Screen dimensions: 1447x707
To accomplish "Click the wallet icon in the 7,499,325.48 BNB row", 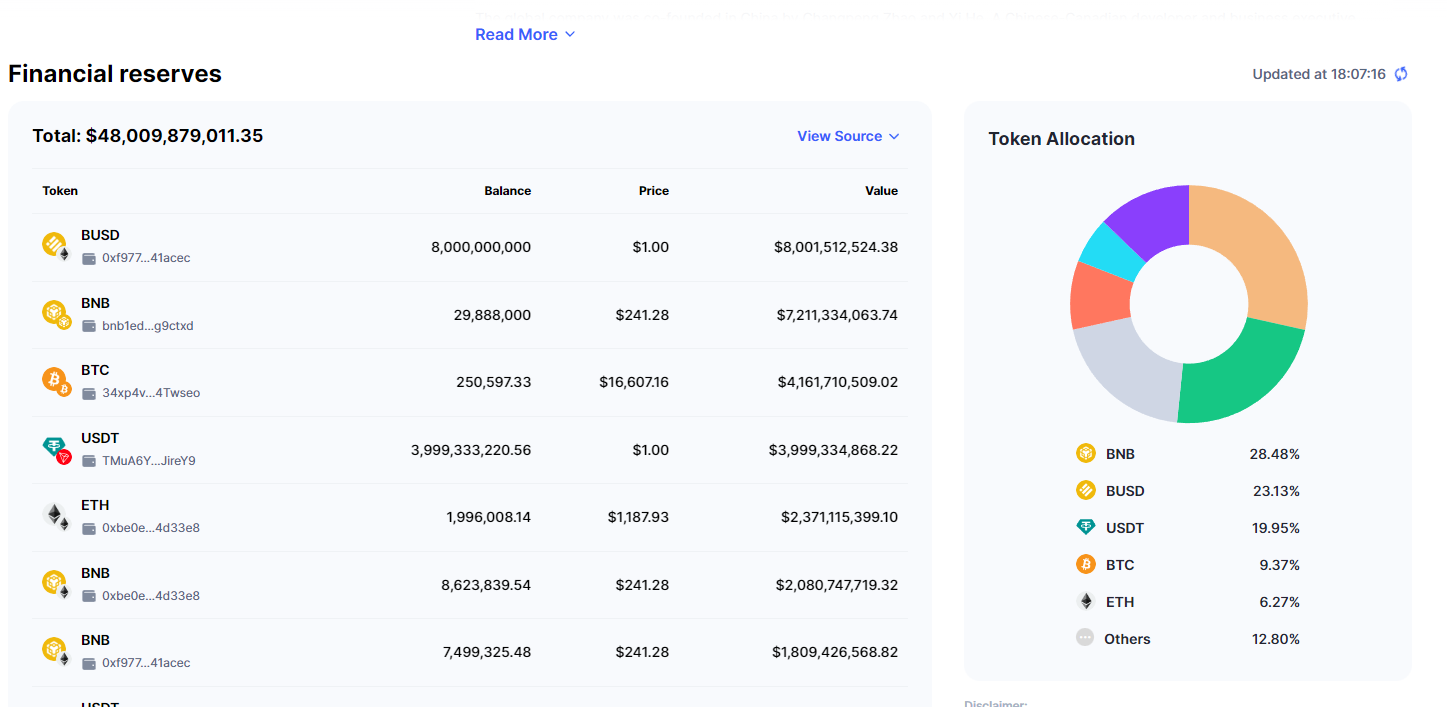I will tap(89, 663).
